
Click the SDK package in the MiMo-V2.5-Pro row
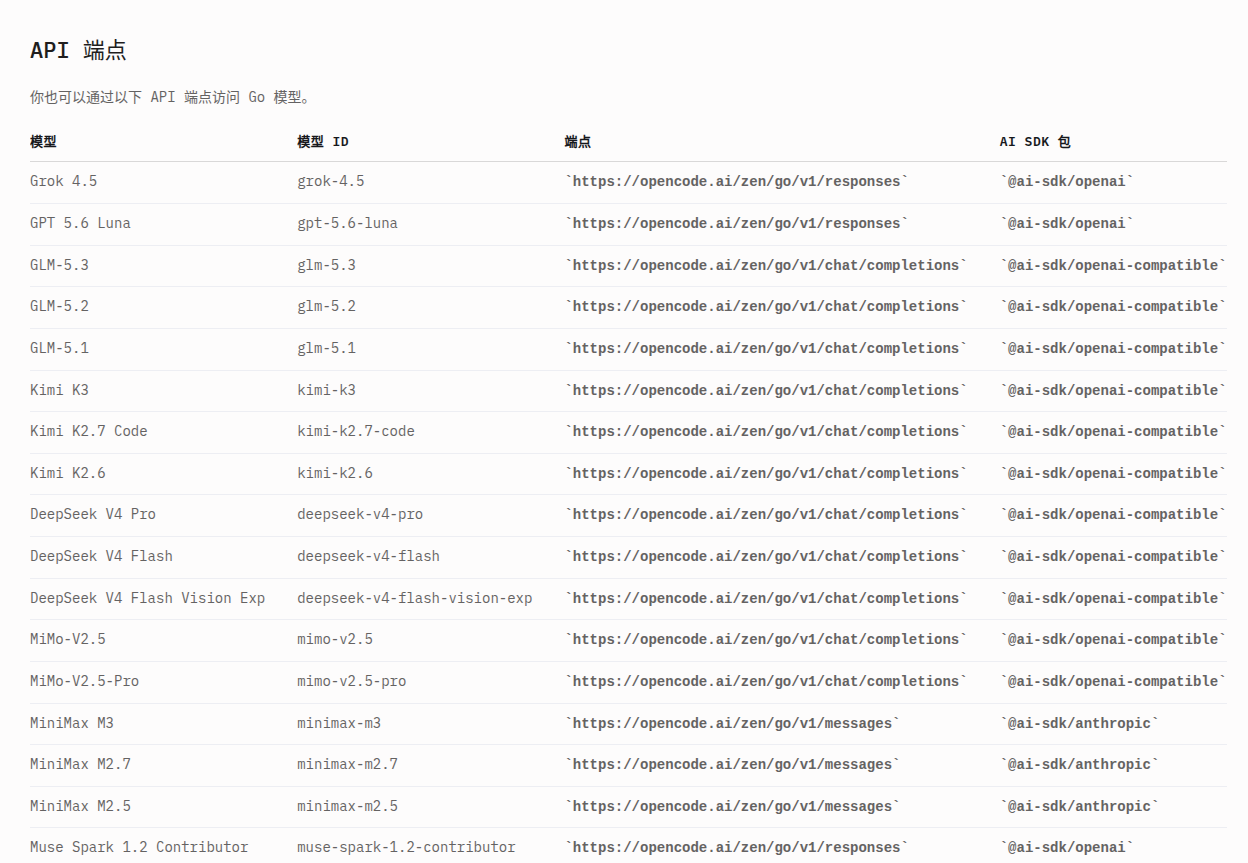point(1113,681)
